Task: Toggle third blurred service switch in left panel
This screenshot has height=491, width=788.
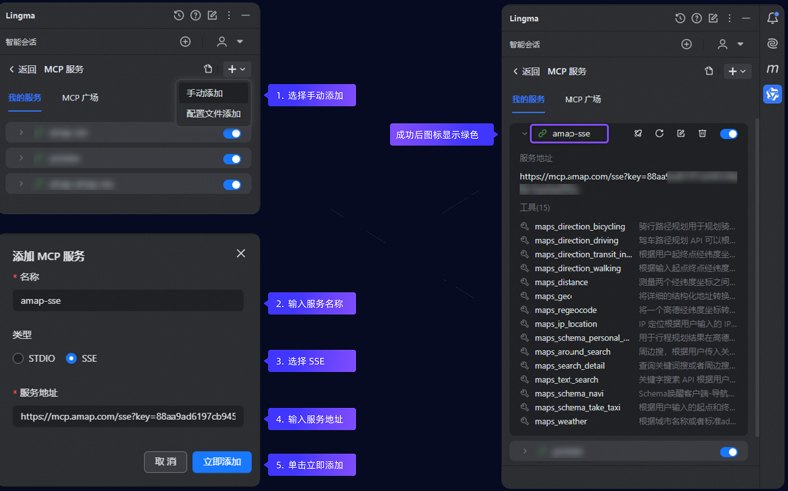Action: (x=232, y=184)
